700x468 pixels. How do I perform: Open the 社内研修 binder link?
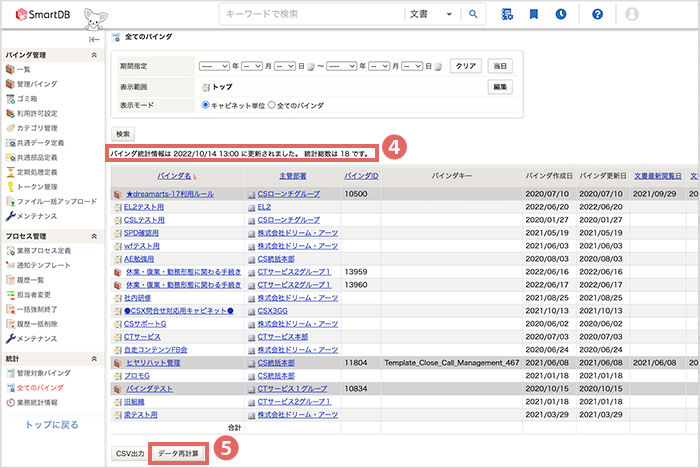pos(138,298)
